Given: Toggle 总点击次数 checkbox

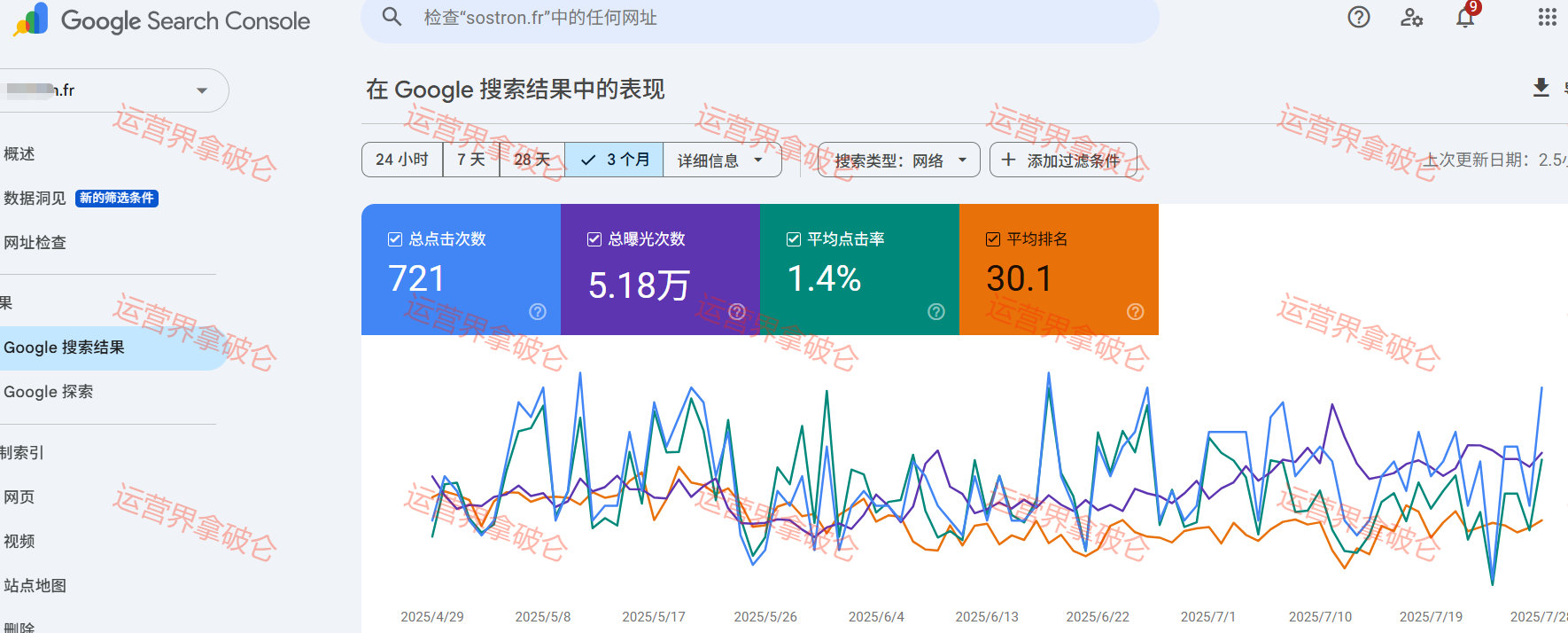Looking at the screenshot, I should tap(395, 239).
